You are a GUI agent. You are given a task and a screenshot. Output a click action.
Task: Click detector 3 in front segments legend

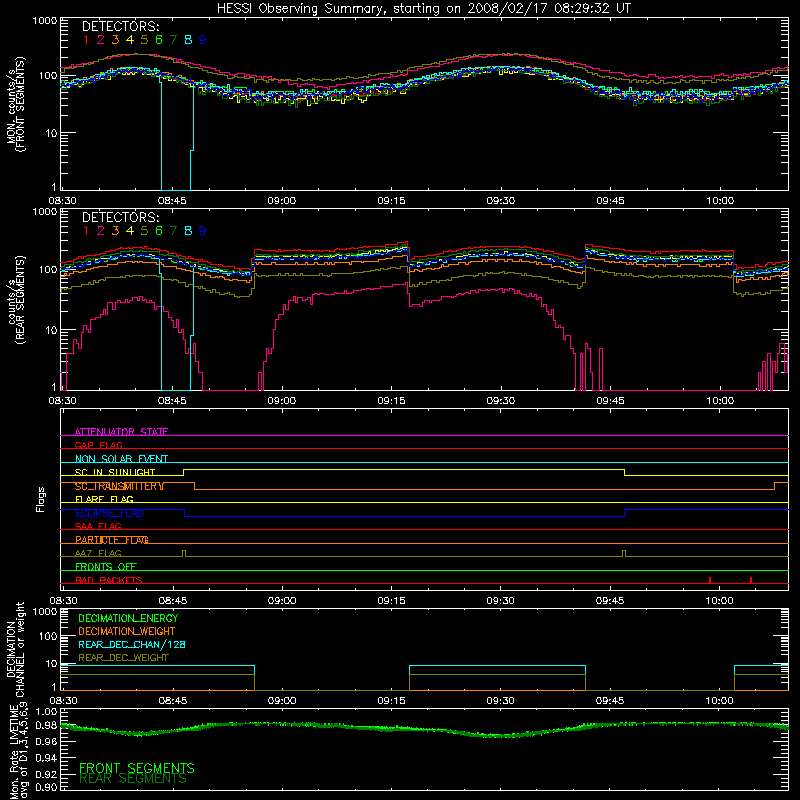115,39
